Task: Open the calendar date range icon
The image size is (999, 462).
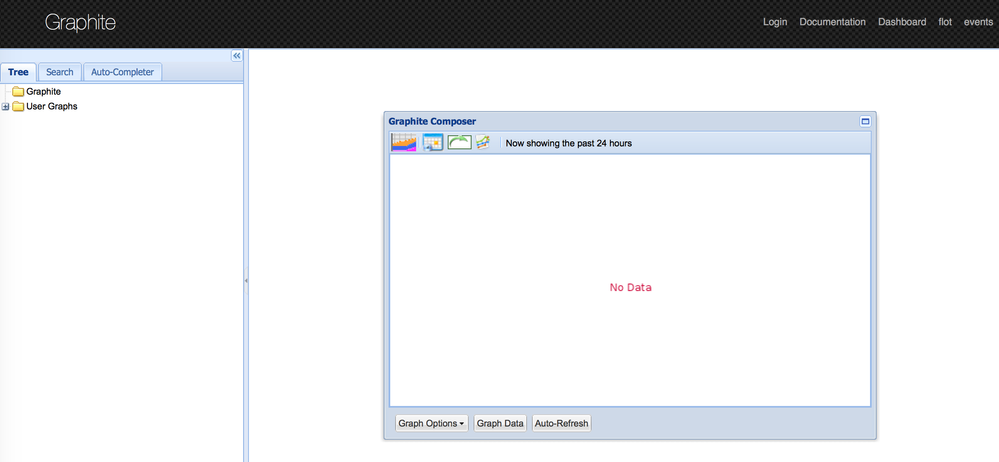Action: [433, 143]
